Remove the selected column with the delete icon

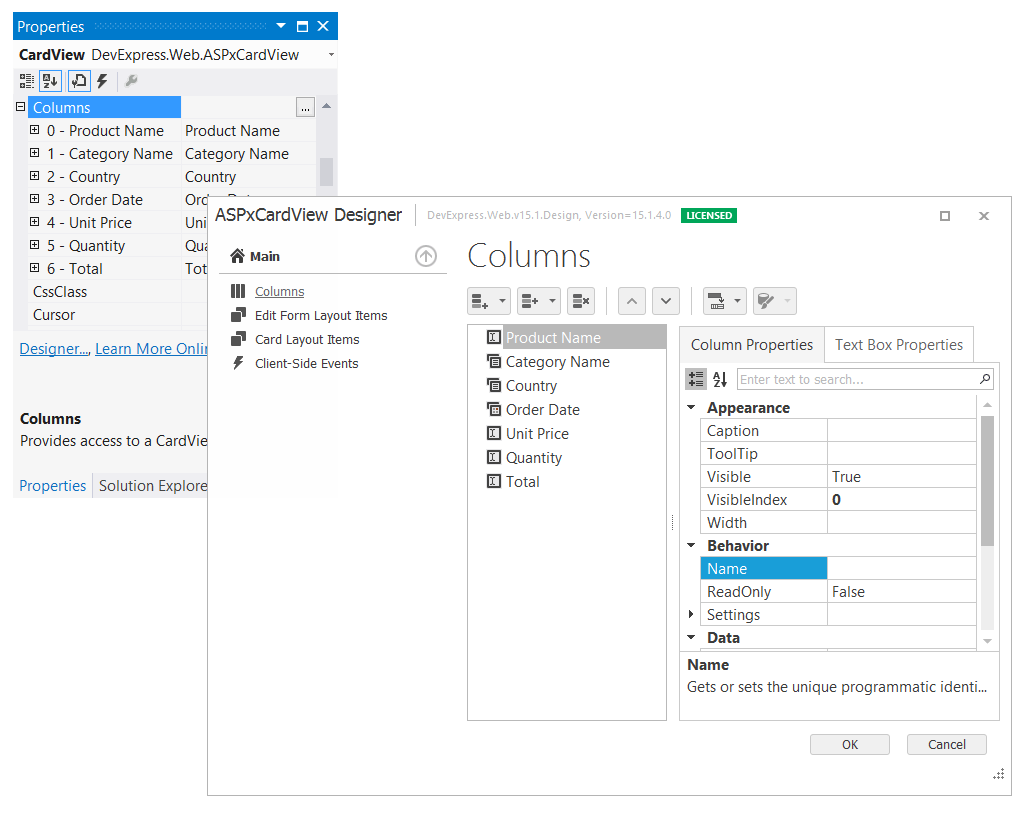tap(581, 301)
